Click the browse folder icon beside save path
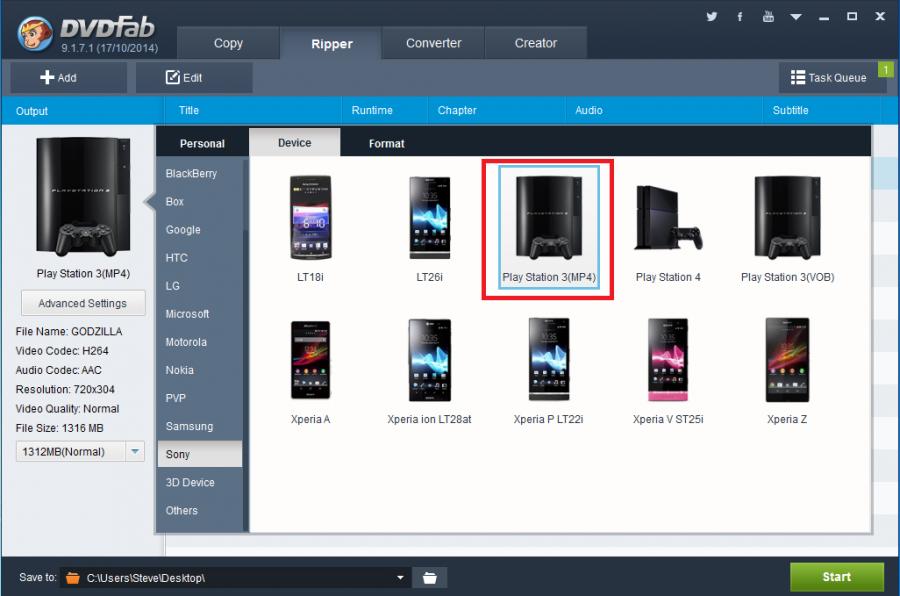Viewport: 900px width, 596px height. point(430,578)
